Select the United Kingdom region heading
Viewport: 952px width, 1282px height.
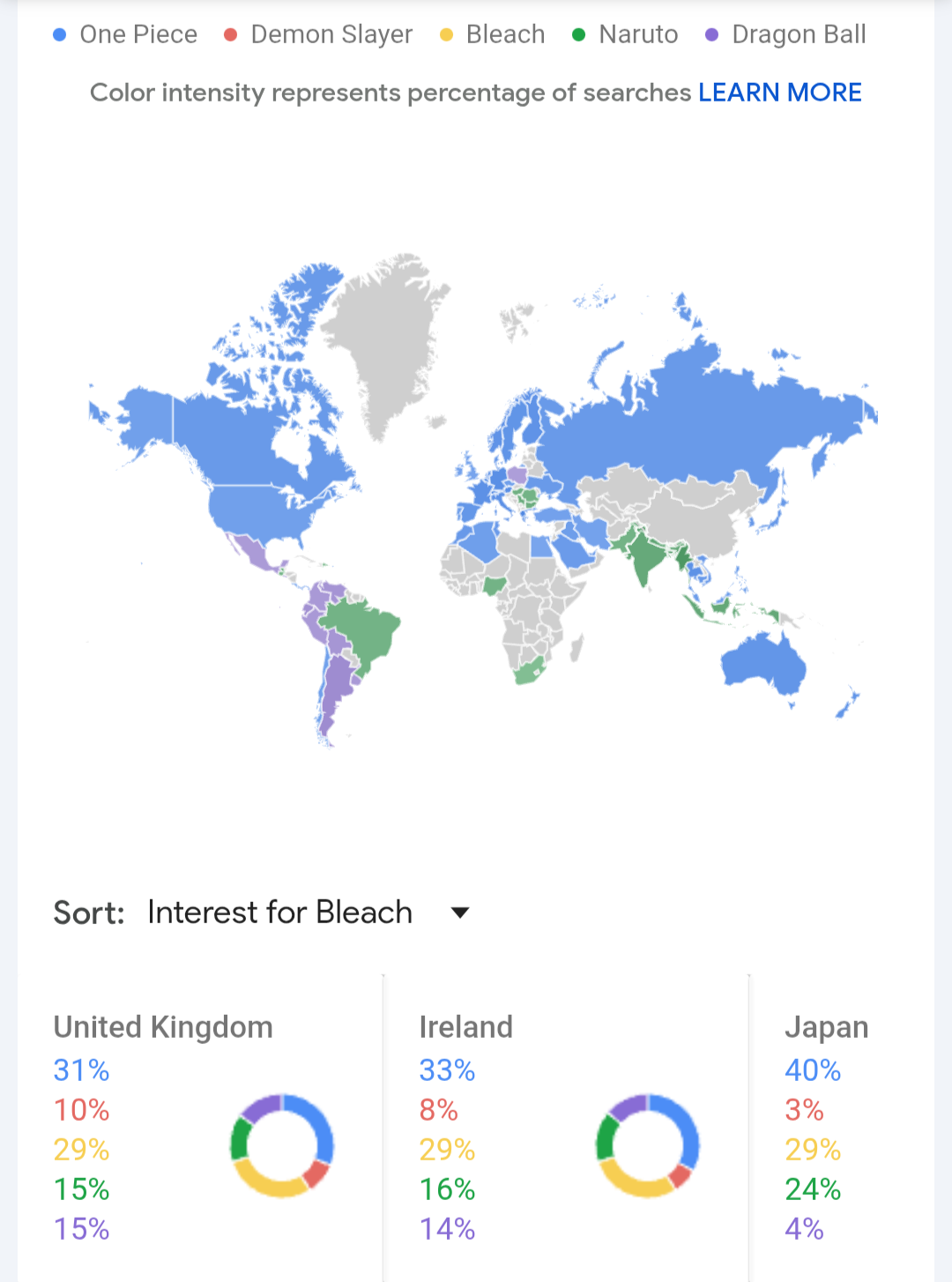[x=163, y=1027]
